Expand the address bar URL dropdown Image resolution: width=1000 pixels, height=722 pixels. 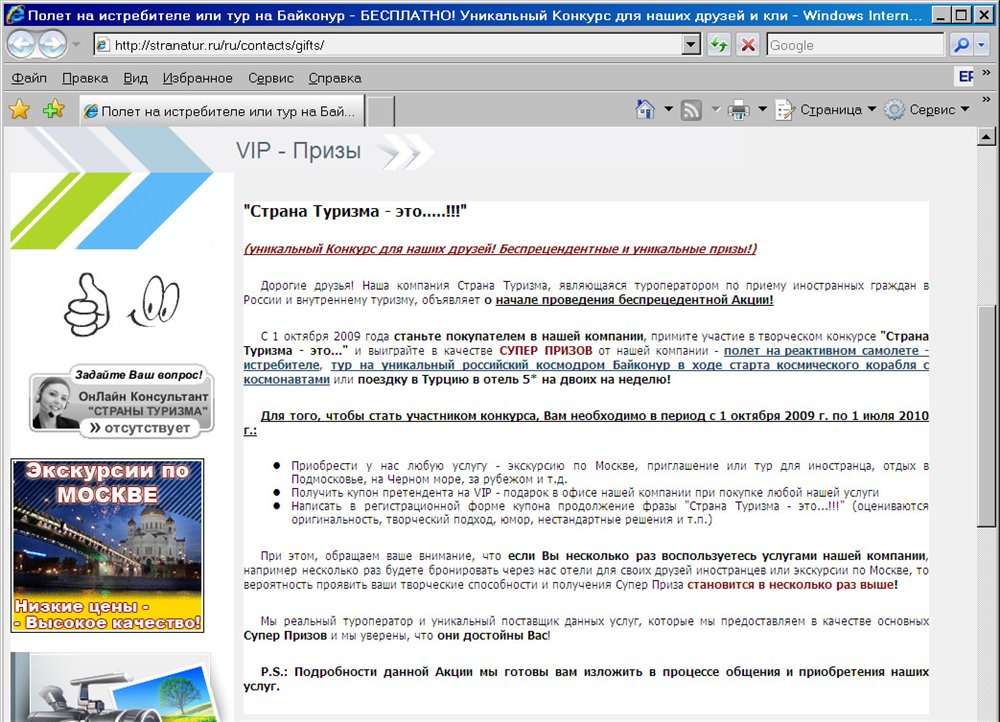click(691, 45)
